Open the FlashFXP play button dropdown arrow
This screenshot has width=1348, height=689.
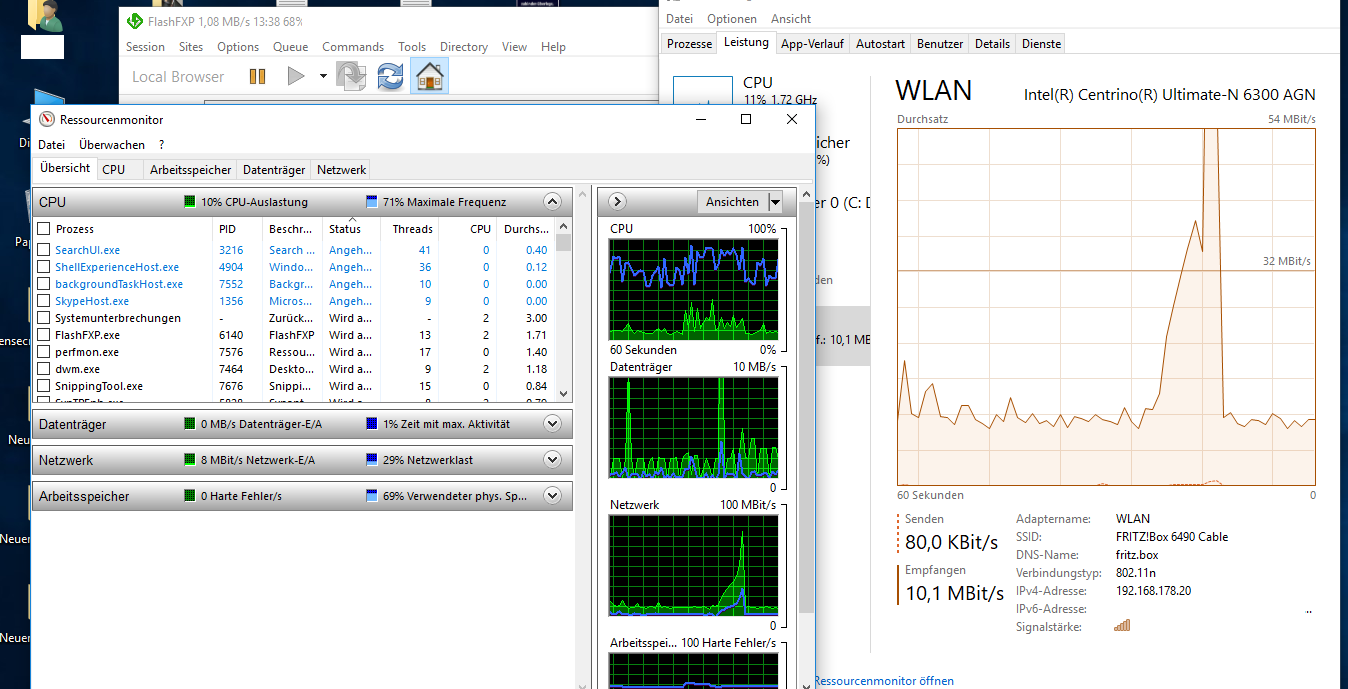[323, 76]
